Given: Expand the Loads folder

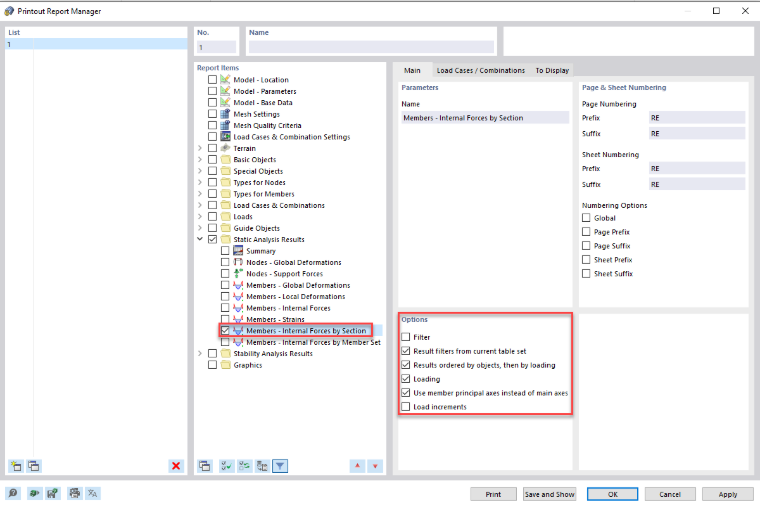Looking at the screenshot, I should coord(200,216).
